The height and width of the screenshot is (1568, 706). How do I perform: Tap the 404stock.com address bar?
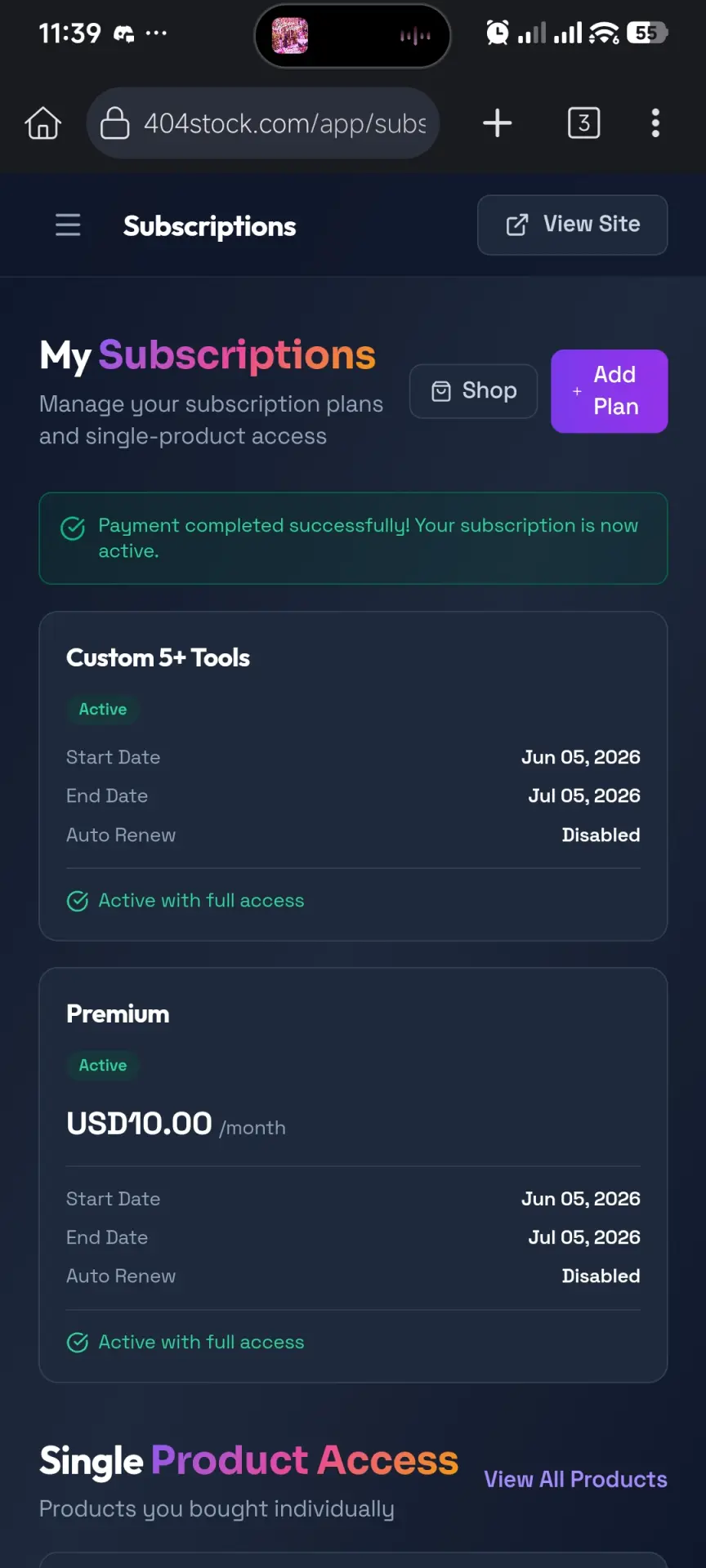tap(262, 123)
